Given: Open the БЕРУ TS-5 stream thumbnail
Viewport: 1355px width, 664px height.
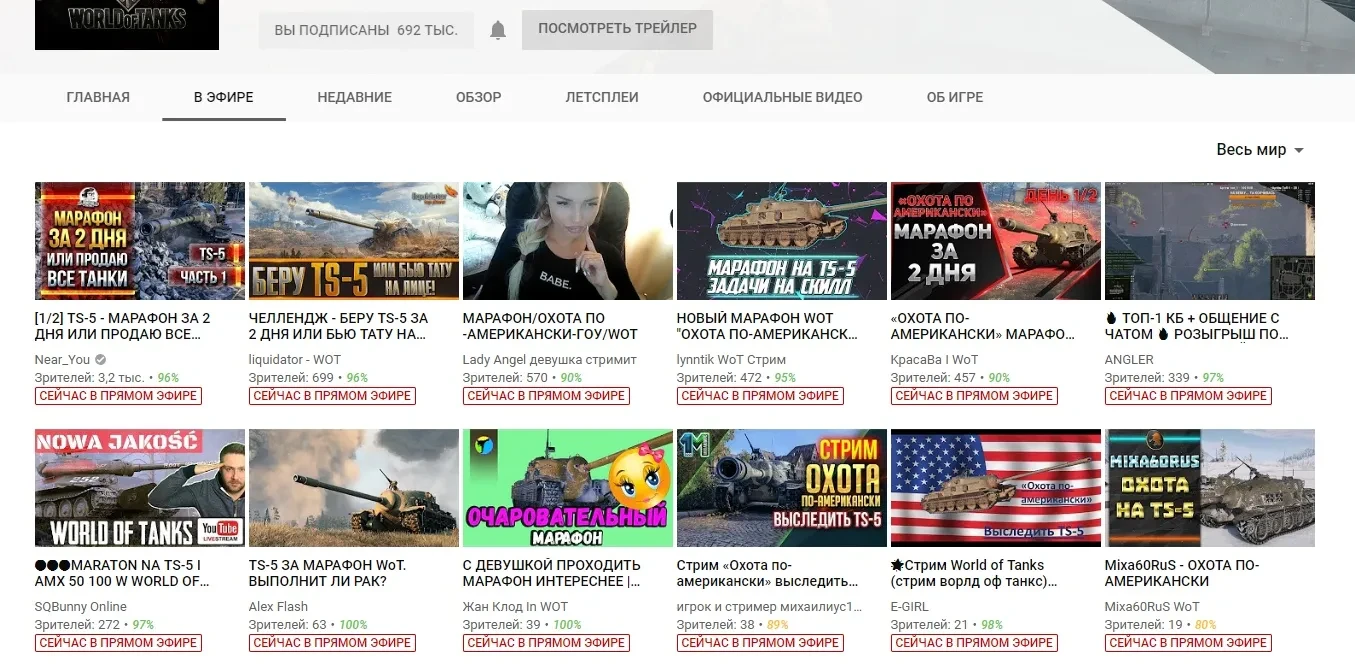Looking at the screenshot, I should click(353, 240).
